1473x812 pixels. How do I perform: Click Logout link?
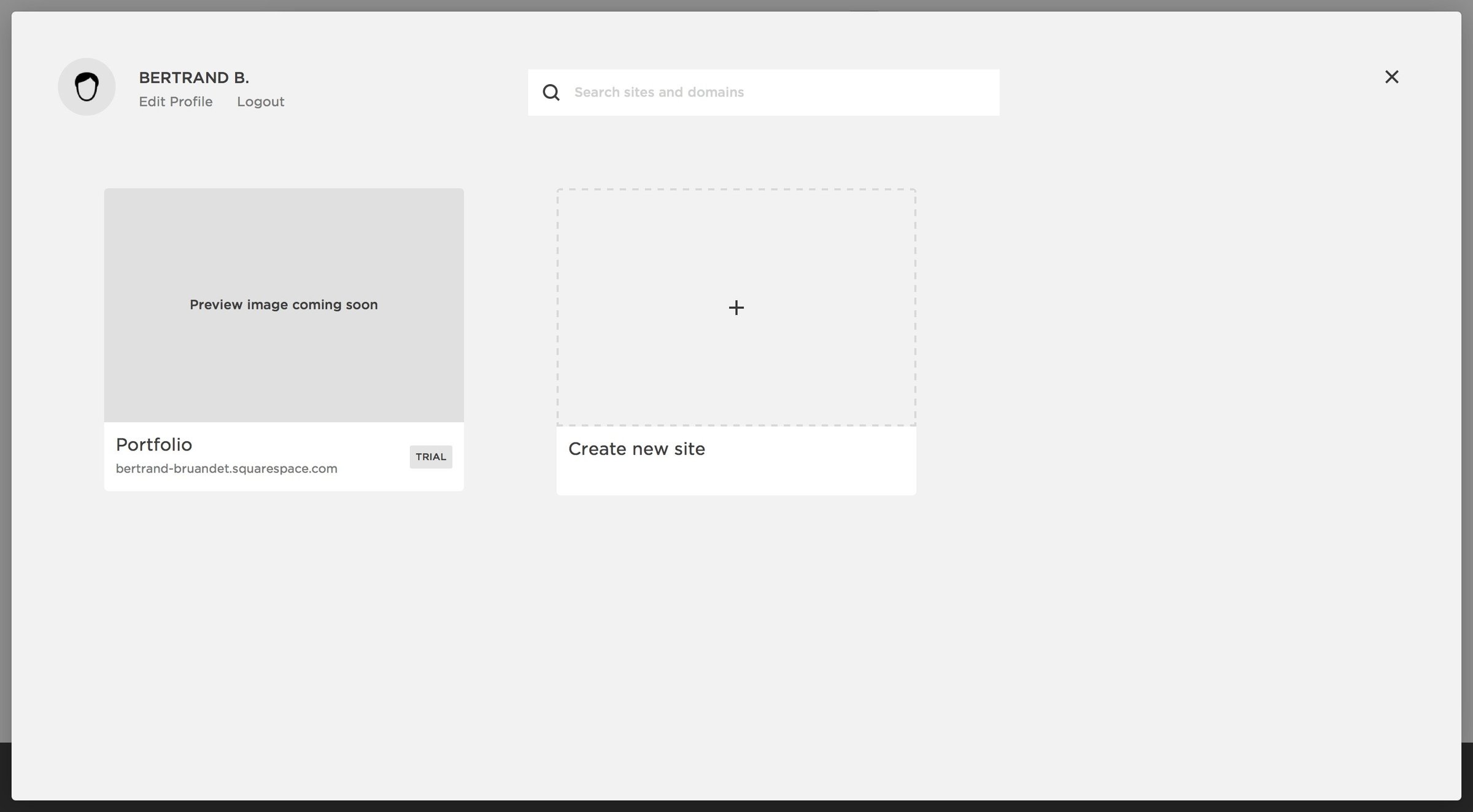[260, 102]
